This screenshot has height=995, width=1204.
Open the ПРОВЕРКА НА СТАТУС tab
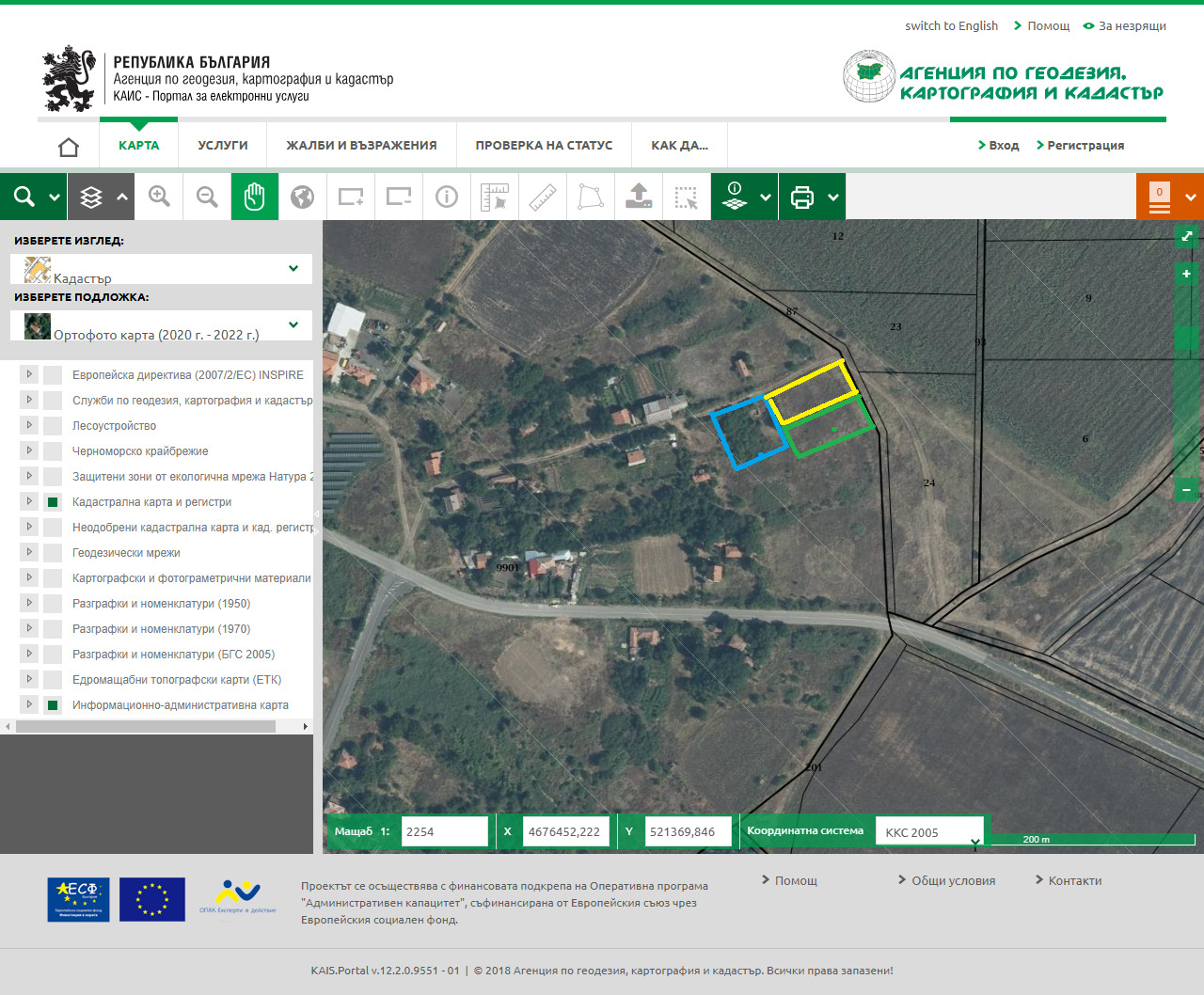[544, 145]
